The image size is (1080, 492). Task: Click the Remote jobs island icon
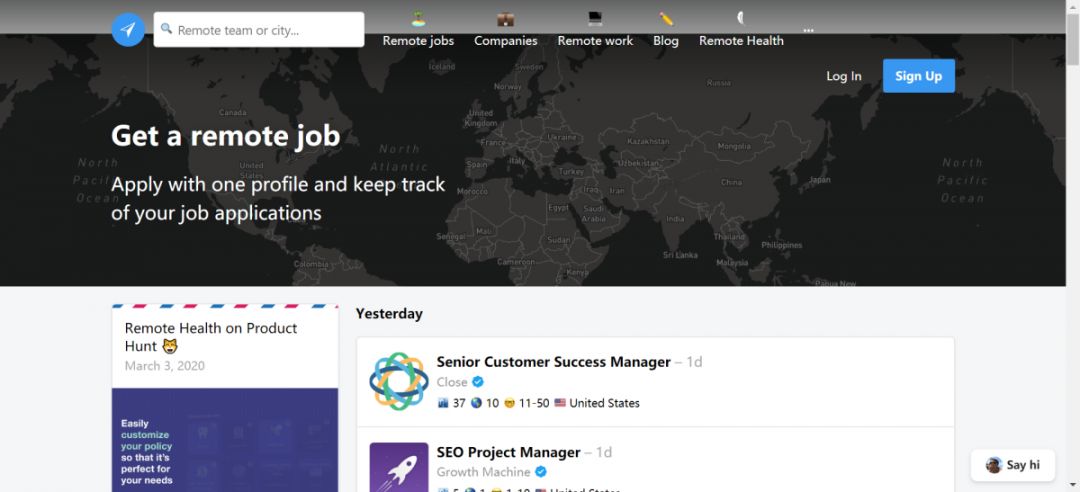click(x=418, y=19)
